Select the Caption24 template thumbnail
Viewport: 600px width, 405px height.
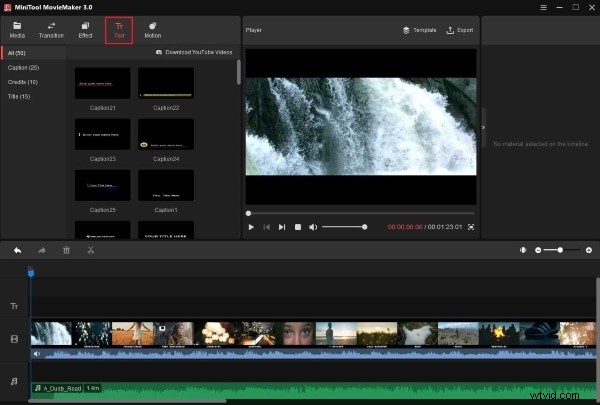tap(166, 134)
